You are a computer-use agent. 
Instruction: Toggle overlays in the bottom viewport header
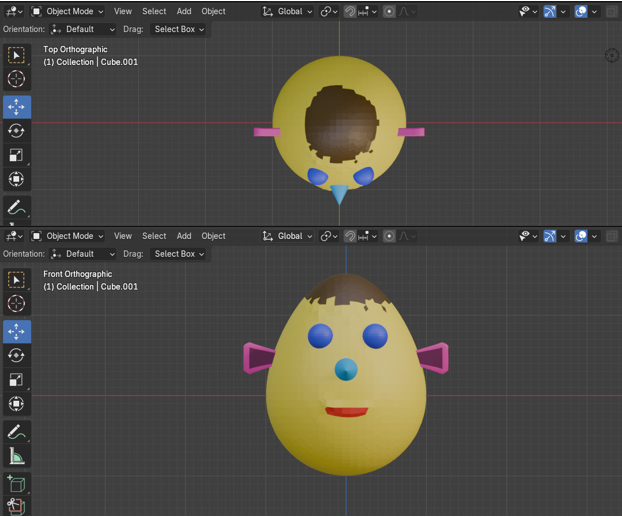583,236
